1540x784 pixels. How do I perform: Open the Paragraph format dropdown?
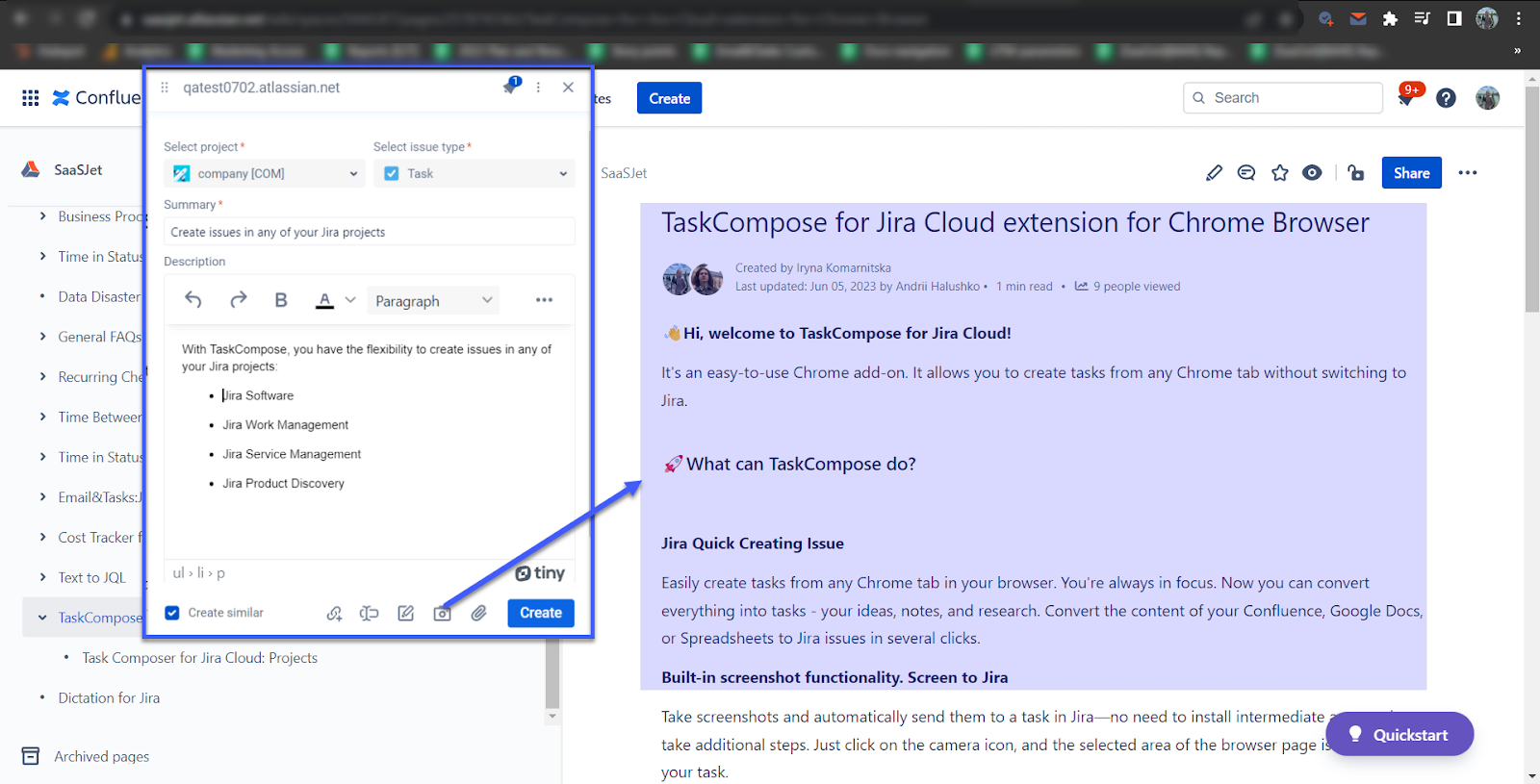point(434,301)
